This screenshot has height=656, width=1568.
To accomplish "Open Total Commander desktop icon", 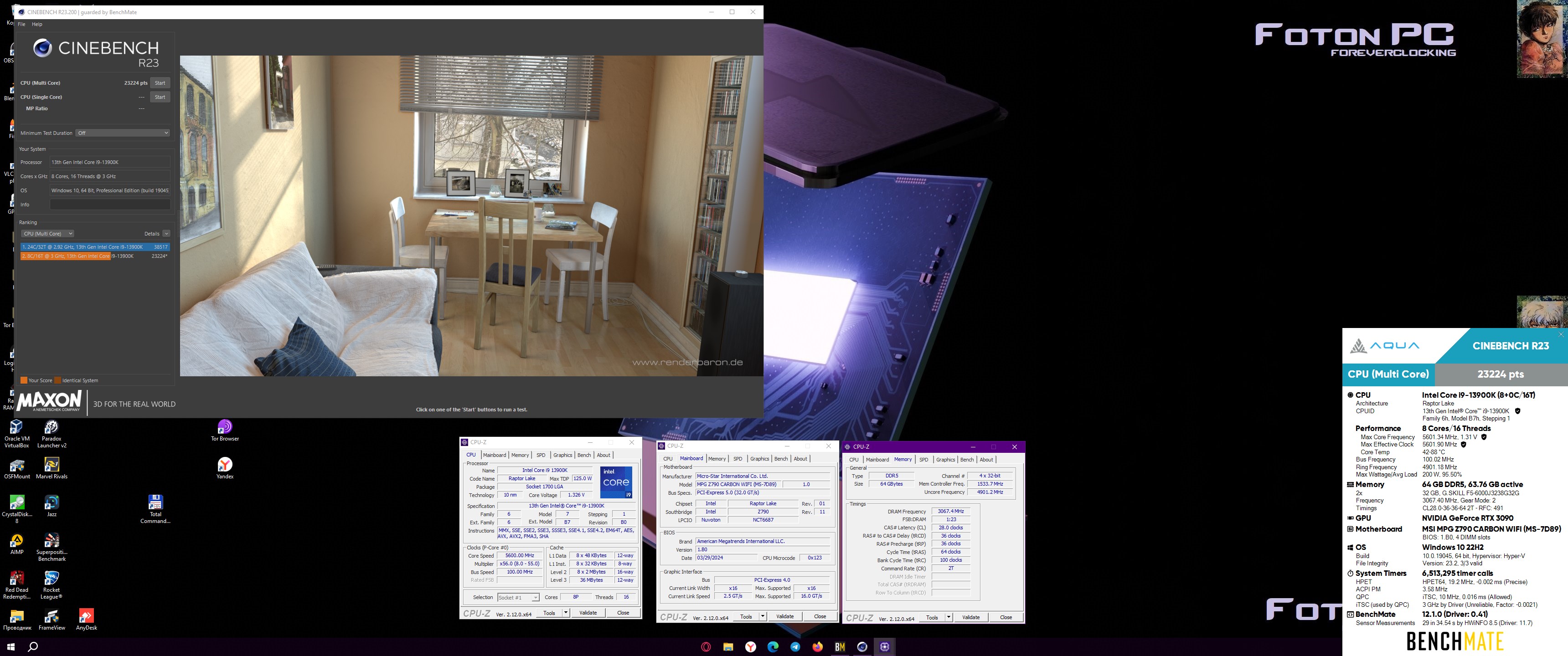I will click(x=155, y=509).
